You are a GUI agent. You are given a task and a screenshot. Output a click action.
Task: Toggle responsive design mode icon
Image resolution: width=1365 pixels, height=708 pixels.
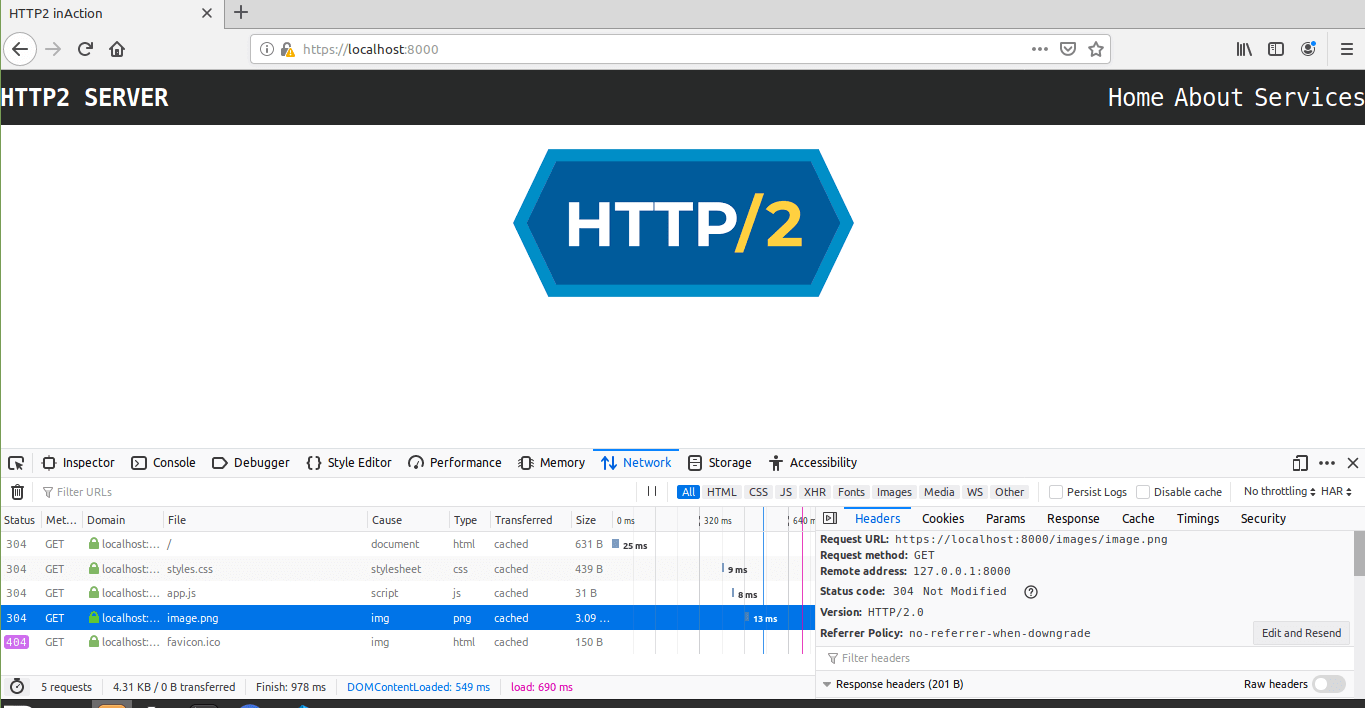[1300, 463]
